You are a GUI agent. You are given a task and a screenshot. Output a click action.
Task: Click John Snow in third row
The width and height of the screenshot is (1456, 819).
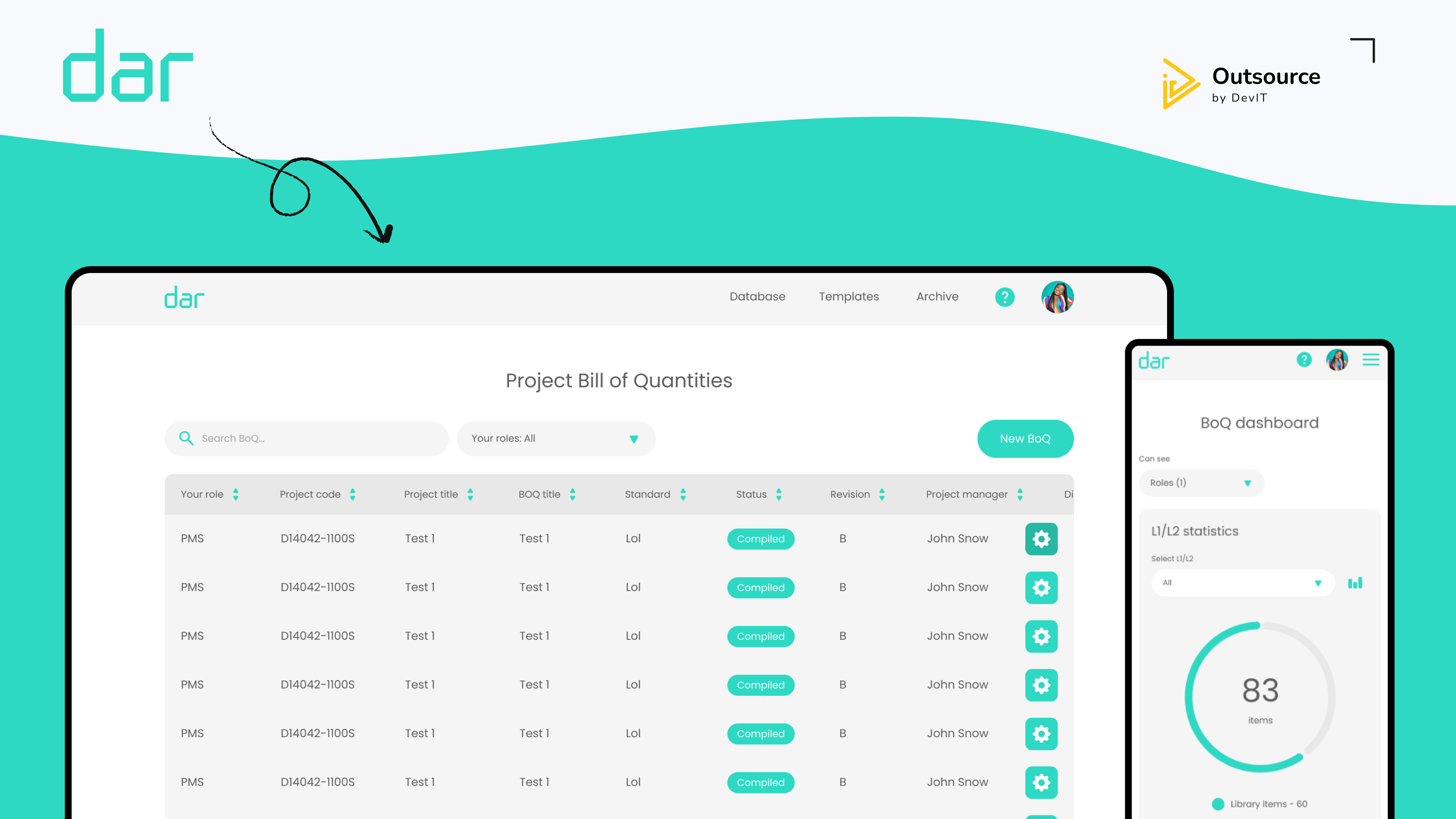[957, 636]
